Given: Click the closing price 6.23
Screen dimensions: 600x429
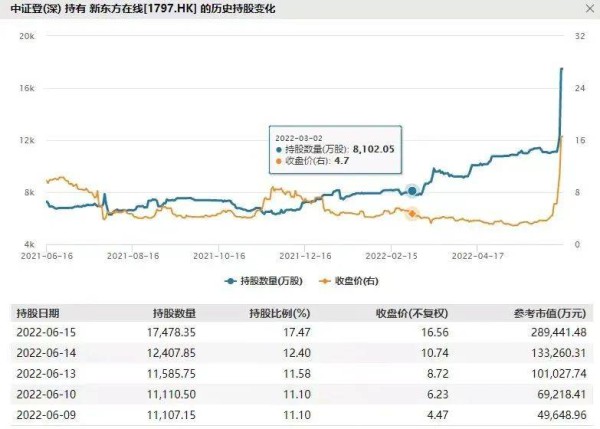Looking at the screenshot, I should (x=438, y=394).
